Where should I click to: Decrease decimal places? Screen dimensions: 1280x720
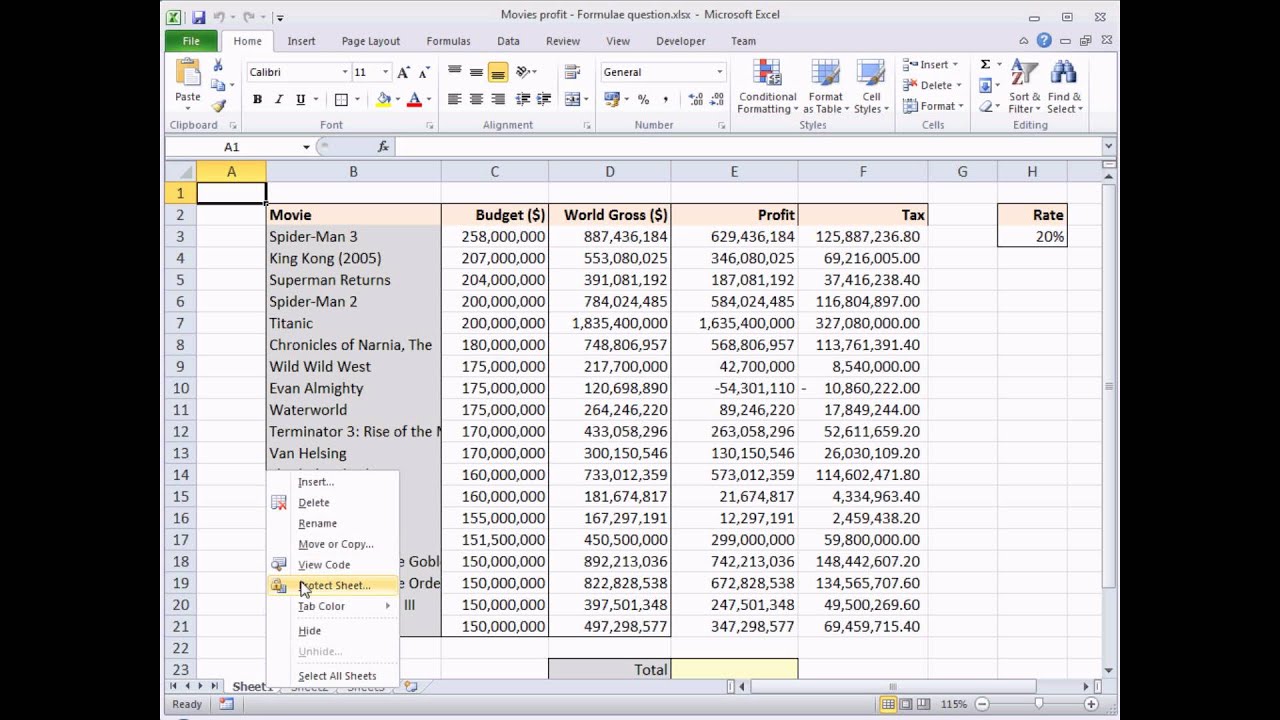point(718,99)
